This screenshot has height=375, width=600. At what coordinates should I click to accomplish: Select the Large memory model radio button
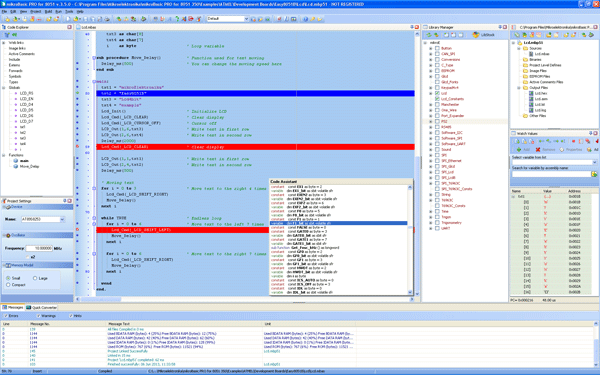pos(35,278)
